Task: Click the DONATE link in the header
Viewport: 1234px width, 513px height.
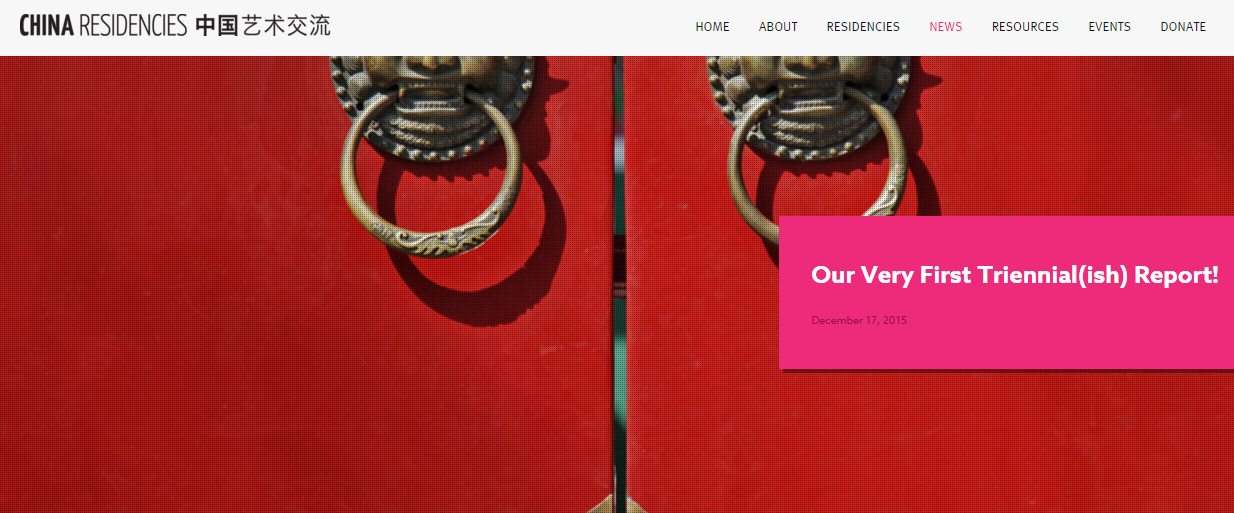Action: tap(1183, 27)
